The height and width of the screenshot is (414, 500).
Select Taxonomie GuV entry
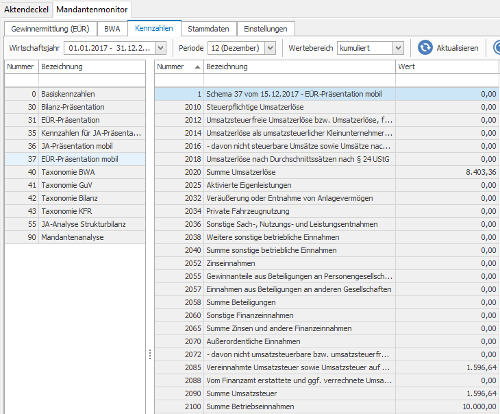click(75, 185)
